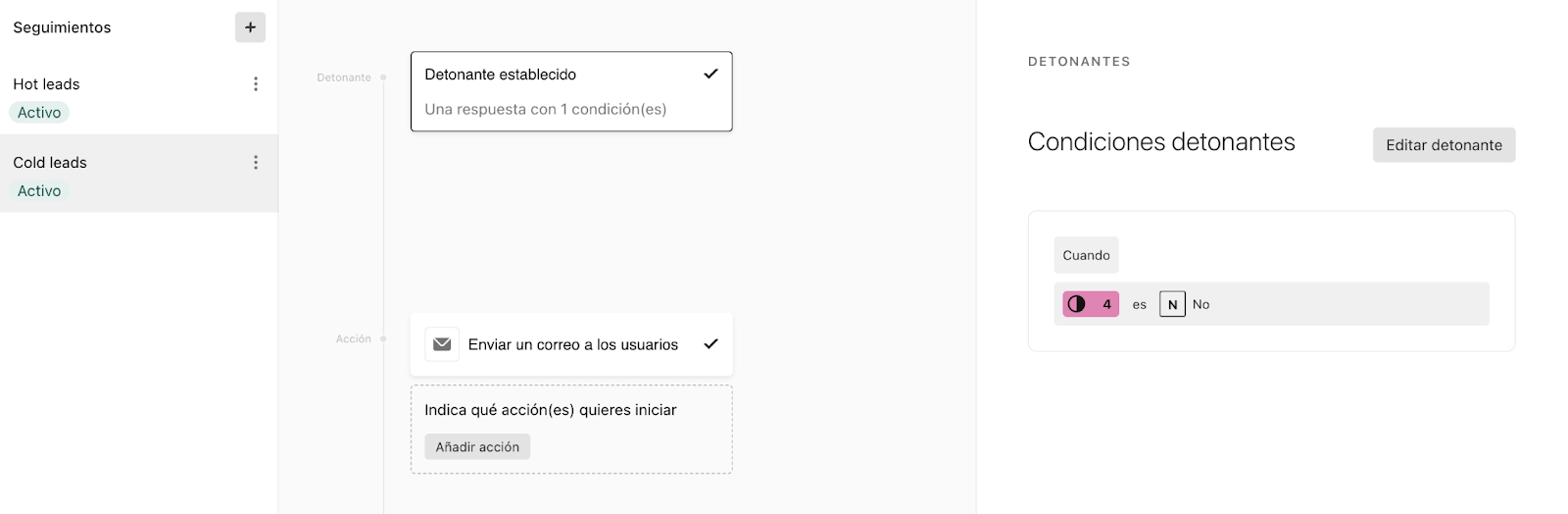Click the N key badge icon

pos(1172,304)
